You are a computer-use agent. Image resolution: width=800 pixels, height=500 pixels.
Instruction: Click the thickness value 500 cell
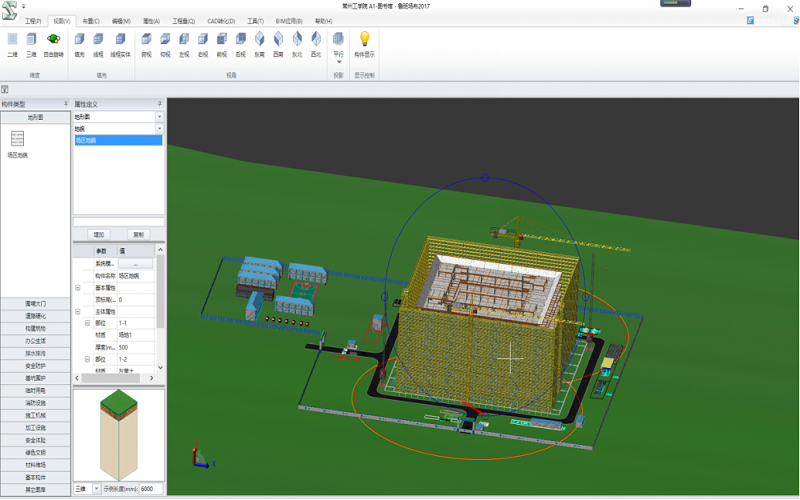(136, 347)
